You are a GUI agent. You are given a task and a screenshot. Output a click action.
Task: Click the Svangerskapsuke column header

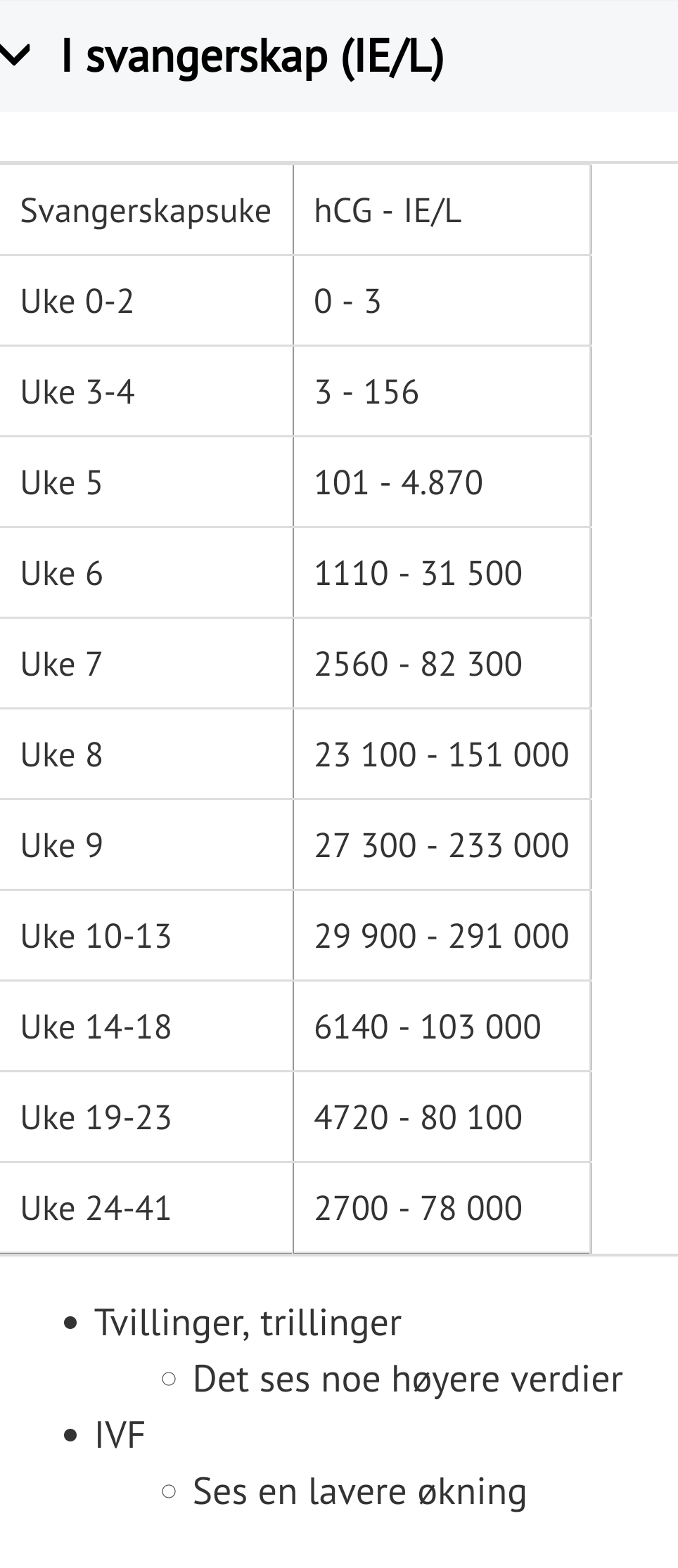tap(146, 211)
